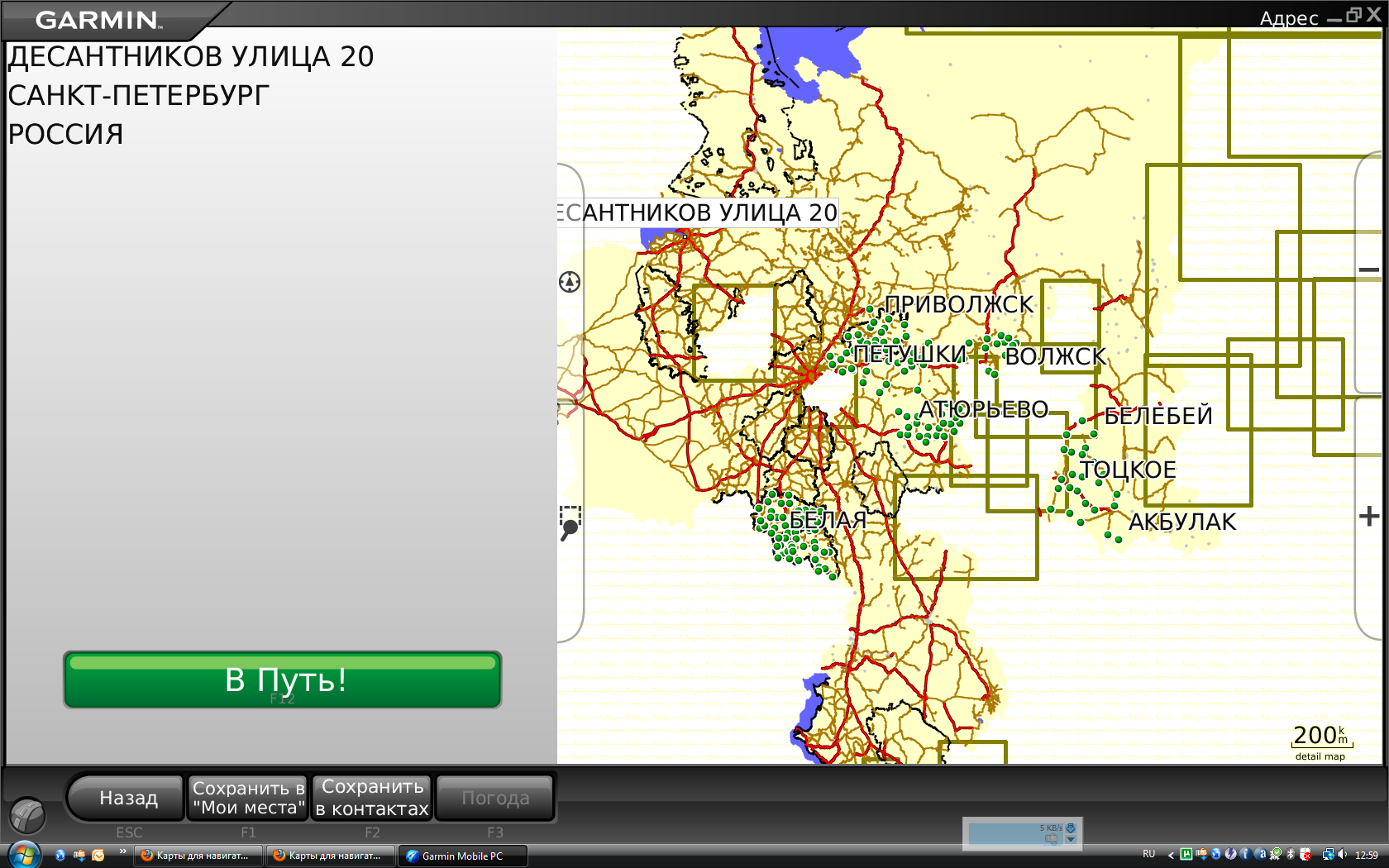Open the volume speaker tray icon
The height and width of the screenshot is (868, 1389).
(x=1342, y=854)
